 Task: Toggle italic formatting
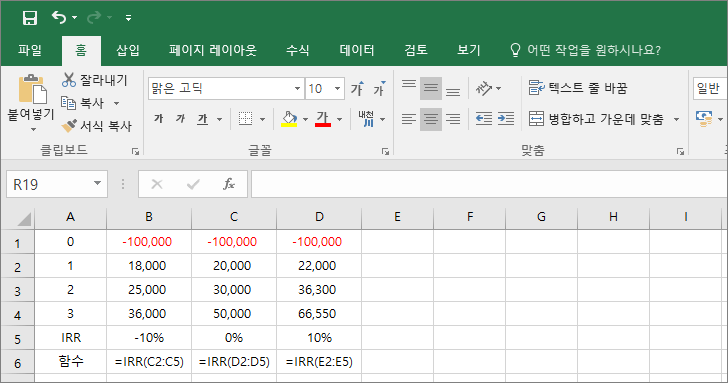pos(180,119)
